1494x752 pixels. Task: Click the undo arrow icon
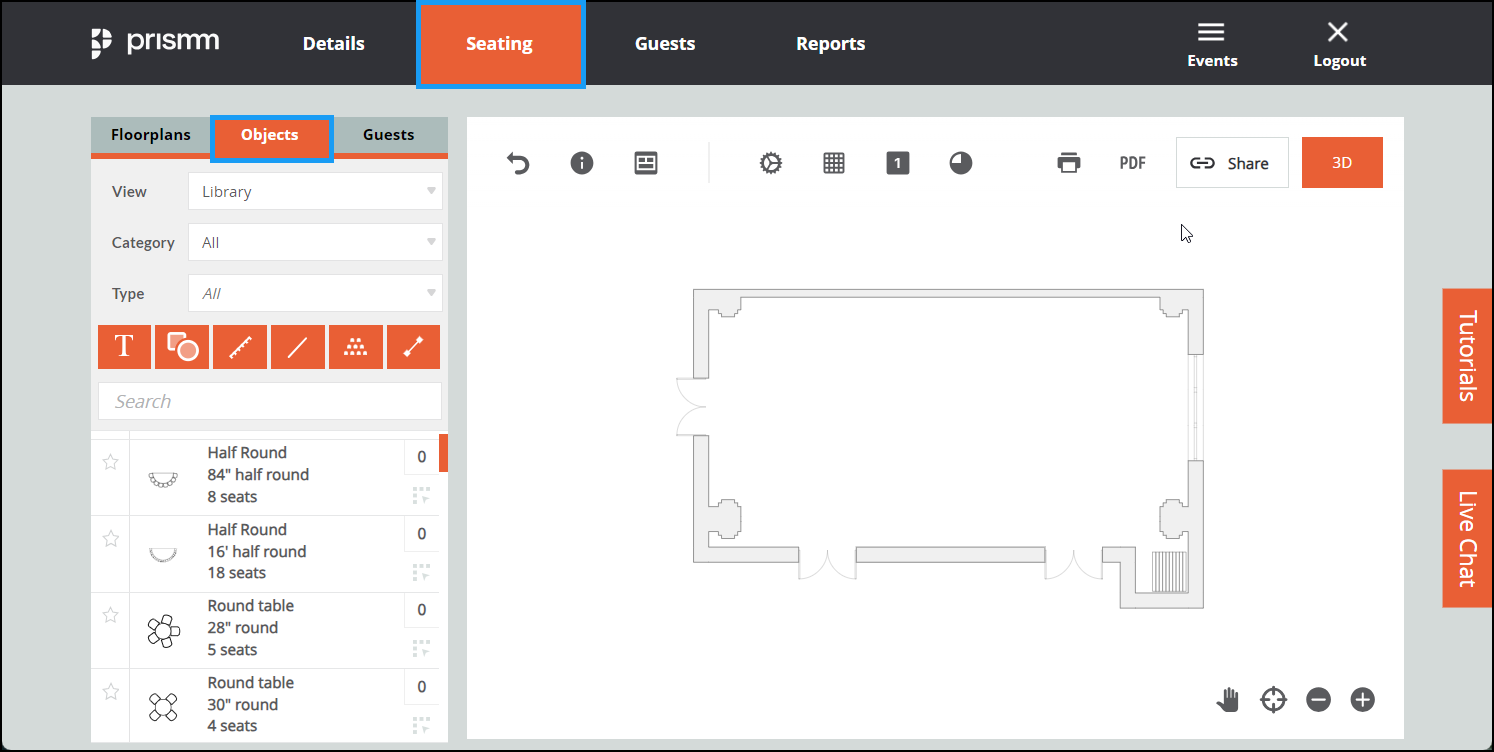point(518,163)
